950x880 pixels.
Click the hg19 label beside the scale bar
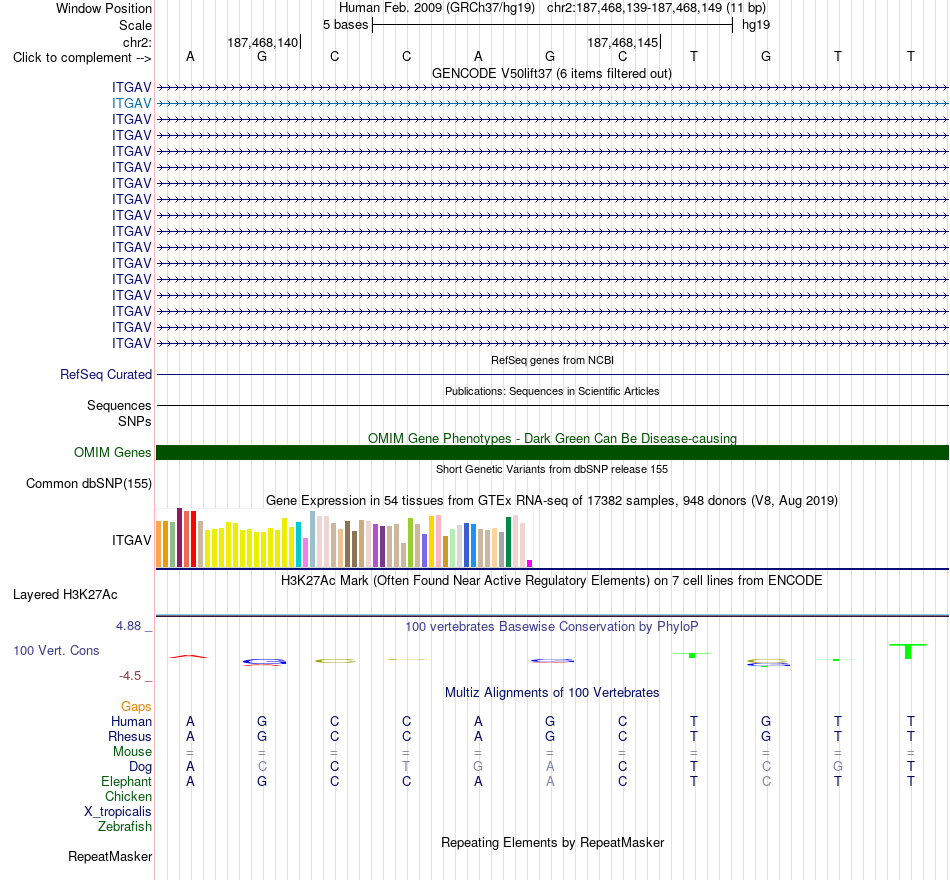(756, 25)
